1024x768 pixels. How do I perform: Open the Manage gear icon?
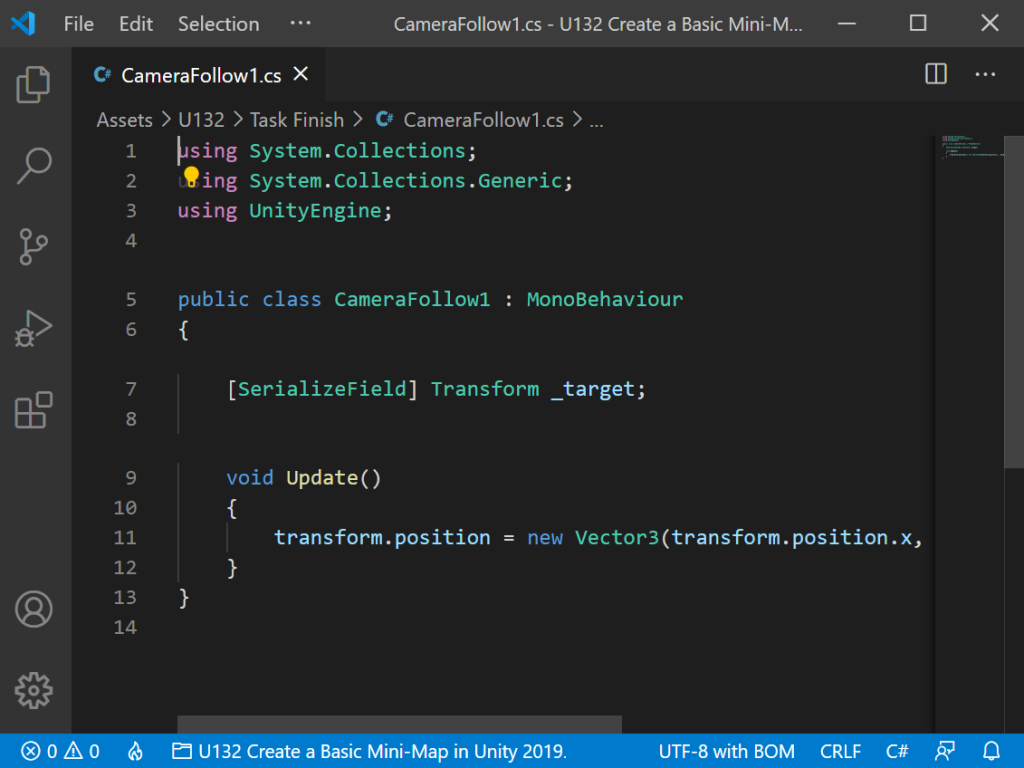34,690
